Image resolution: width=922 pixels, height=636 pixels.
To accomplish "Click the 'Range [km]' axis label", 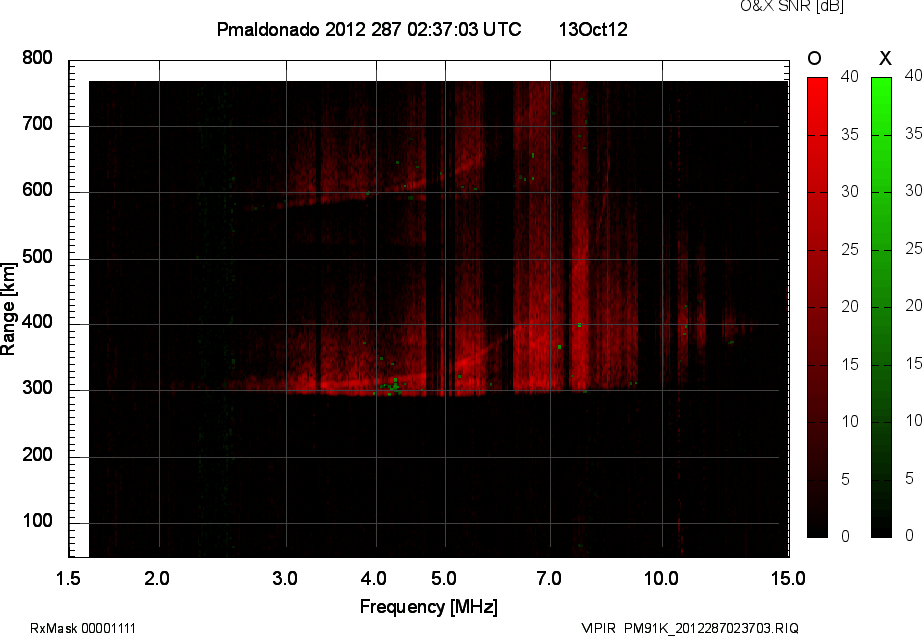I will pyautogui.click(x=8, y=309).
